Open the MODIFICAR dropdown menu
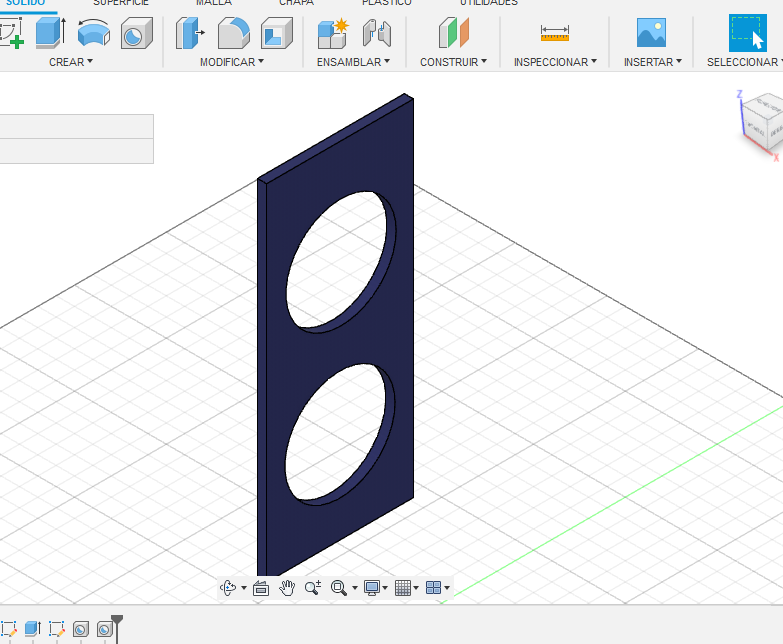The image size is (783, 644). [x=232, y=62]
